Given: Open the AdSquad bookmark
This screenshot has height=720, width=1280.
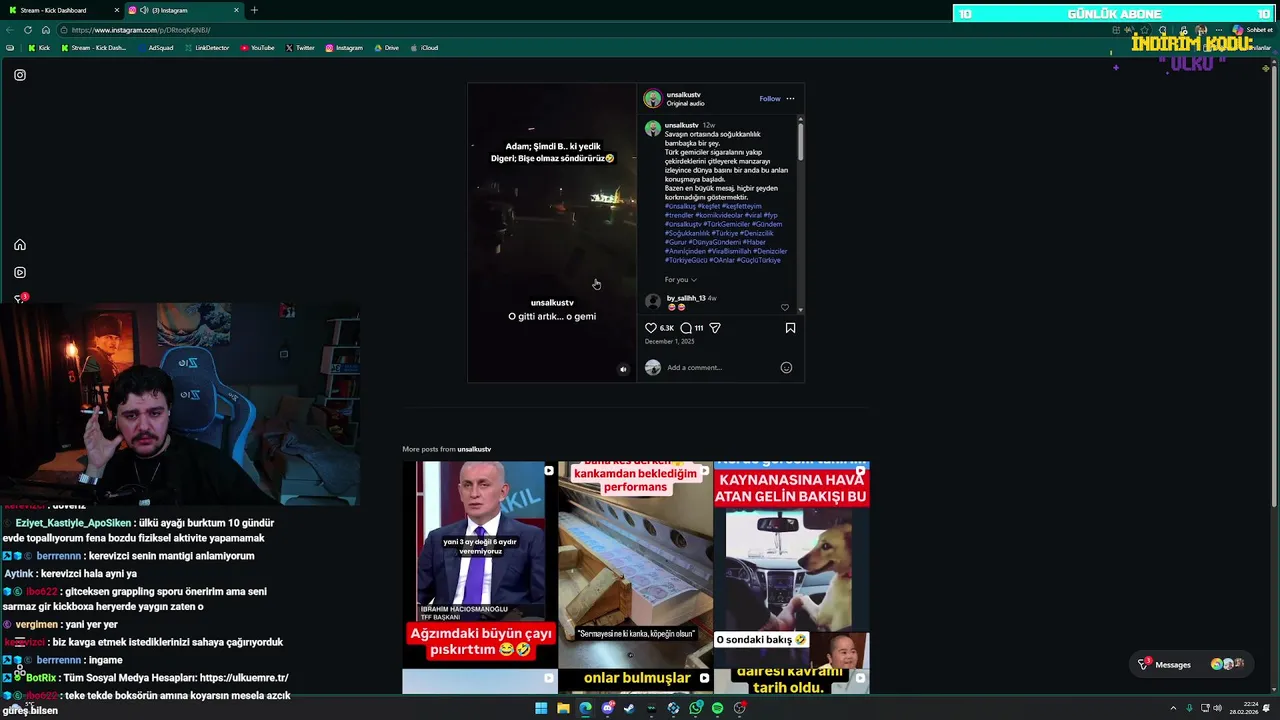Looking at the screenshot, I should (x=155, y=48).
